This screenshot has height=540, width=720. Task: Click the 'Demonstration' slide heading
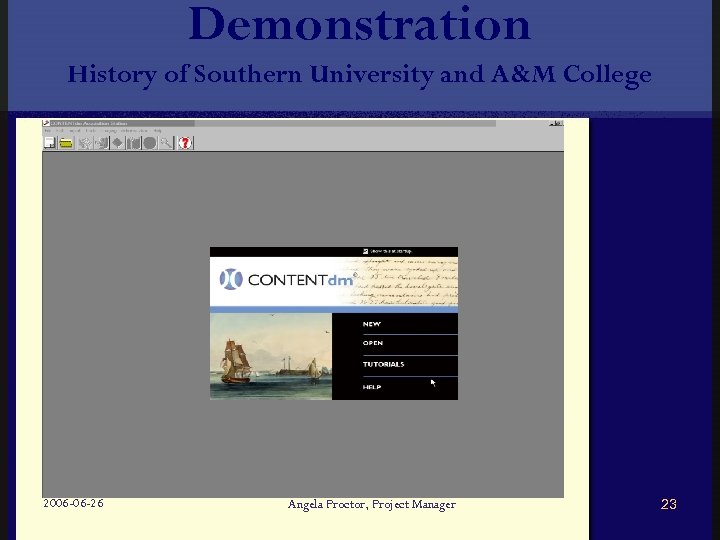[x=360, y=24]
